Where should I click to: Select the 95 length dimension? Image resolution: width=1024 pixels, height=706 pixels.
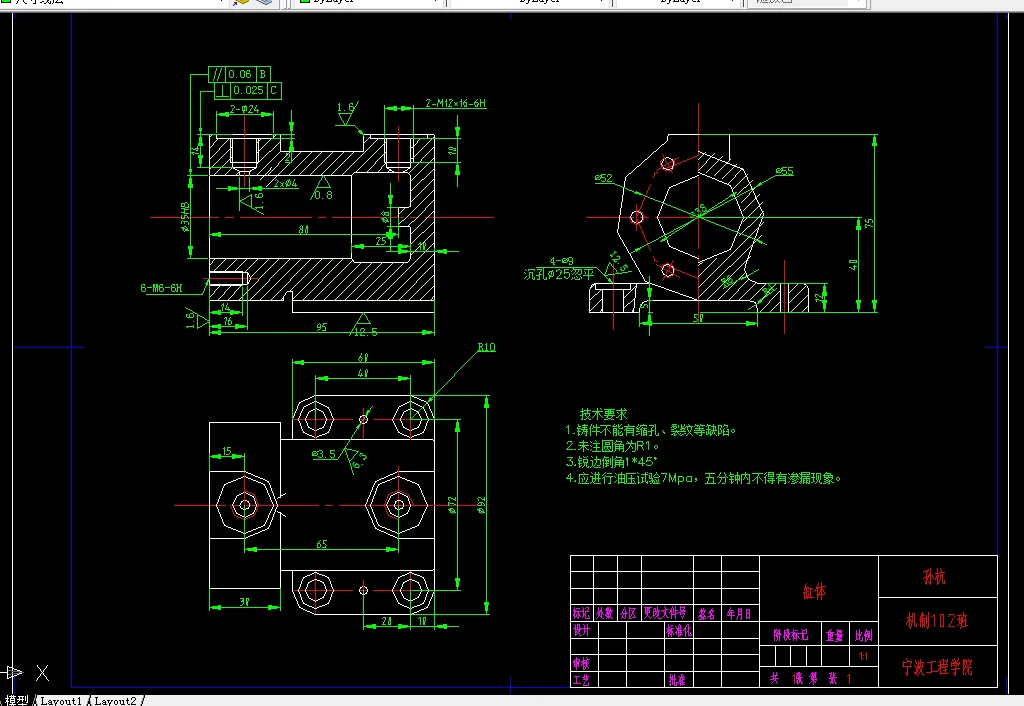321,327
